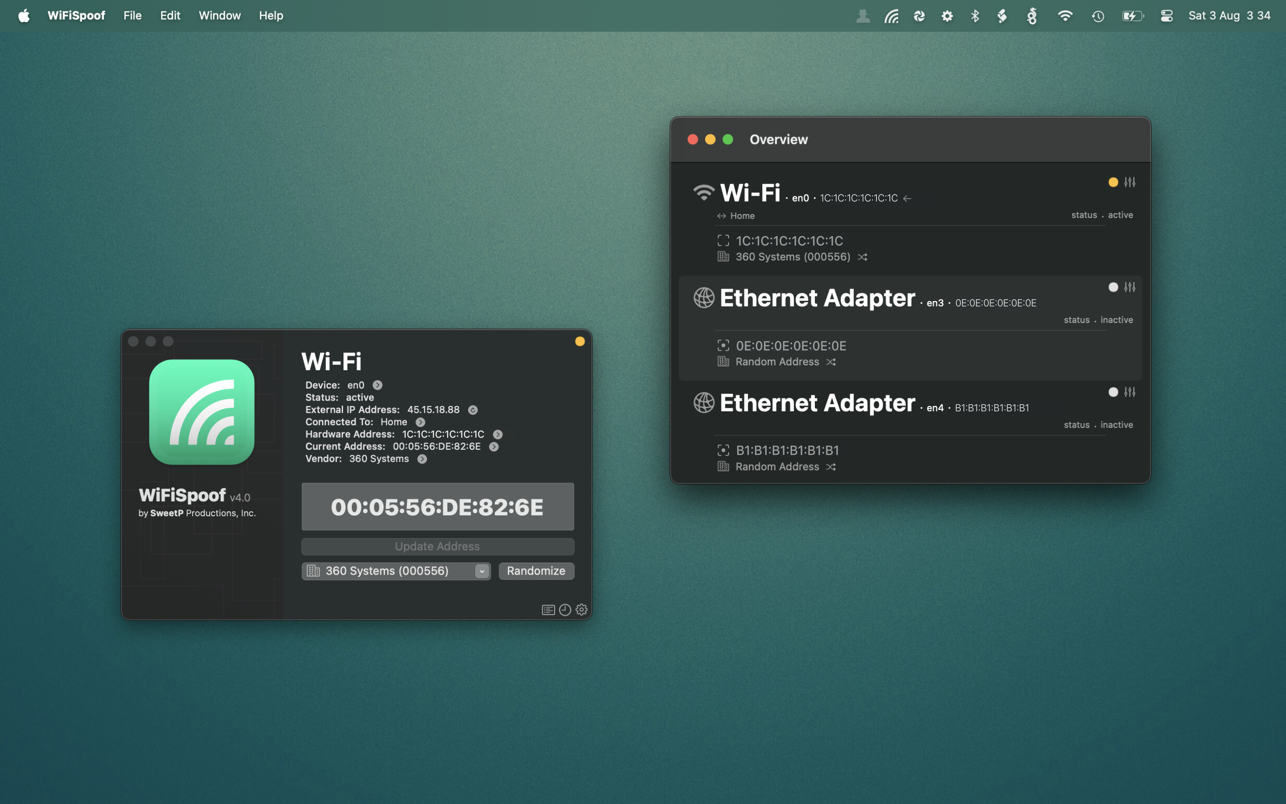Viewport: 1286px width, 804px height.
Task: Click the arrow next to Vendor 360 Systems
Action: point(422,459)
